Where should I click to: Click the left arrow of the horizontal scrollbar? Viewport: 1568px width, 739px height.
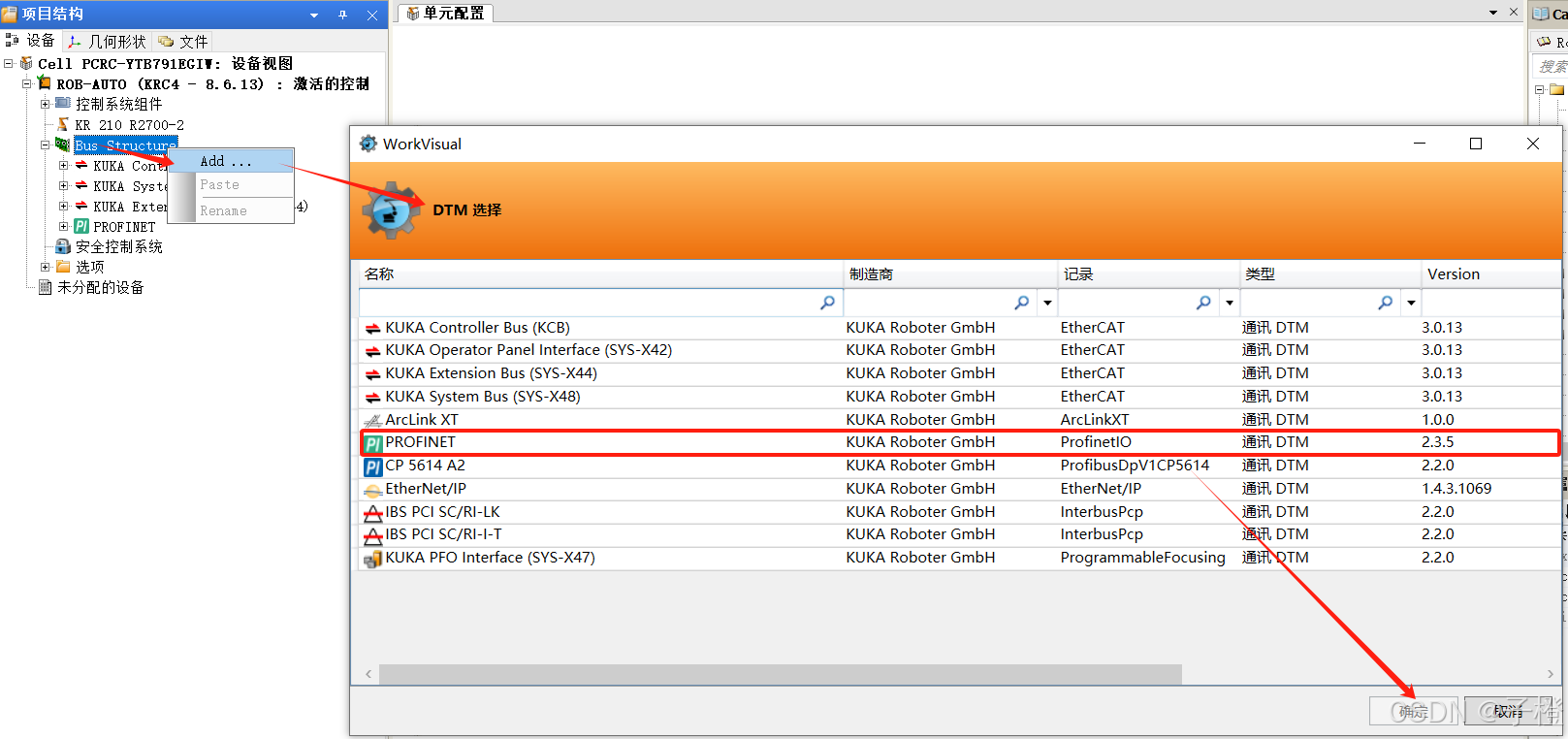[x=368, y=674]
